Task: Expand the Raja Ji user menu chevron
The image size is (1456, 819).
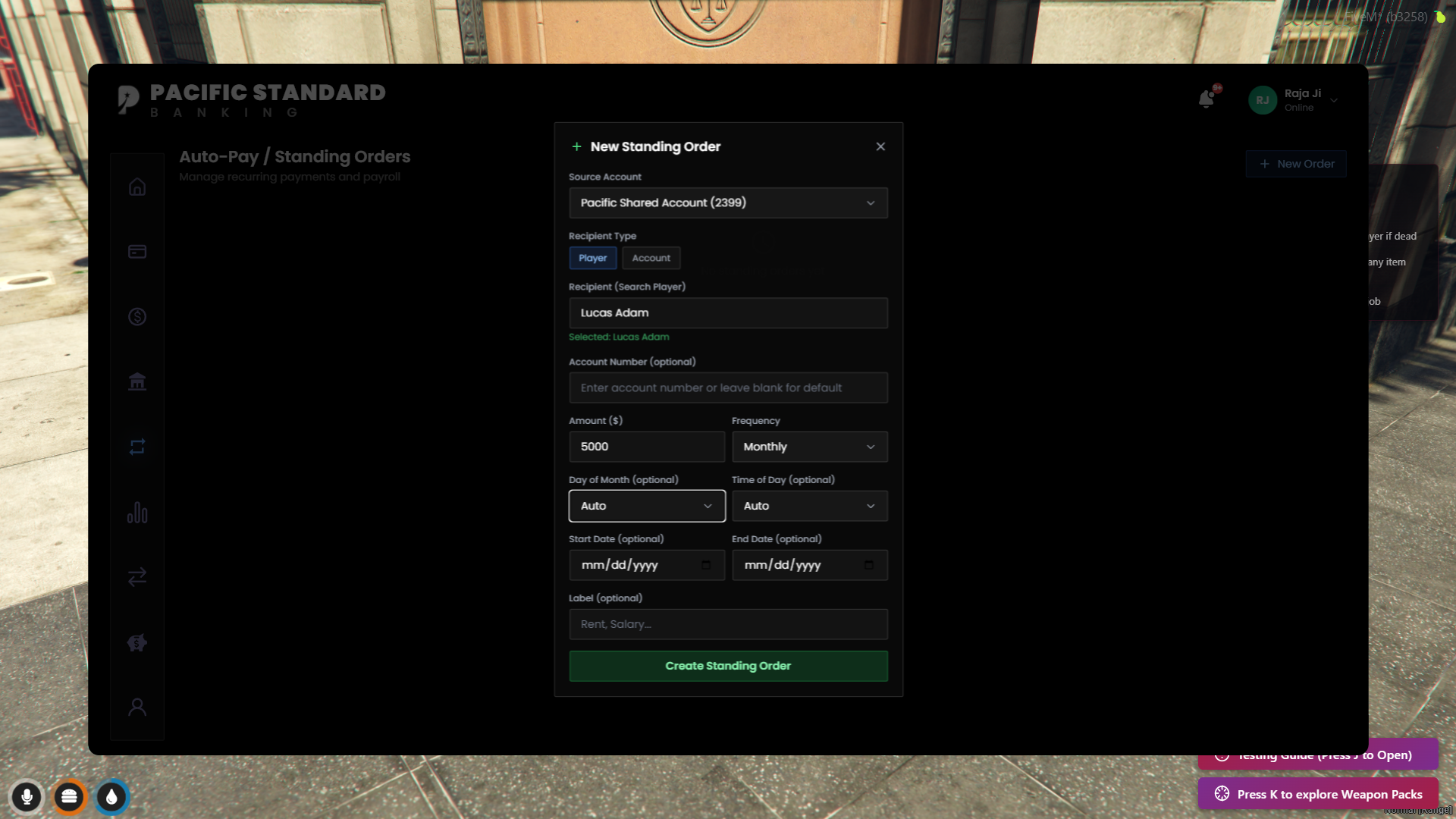Action: click(x=1334, y=100)
